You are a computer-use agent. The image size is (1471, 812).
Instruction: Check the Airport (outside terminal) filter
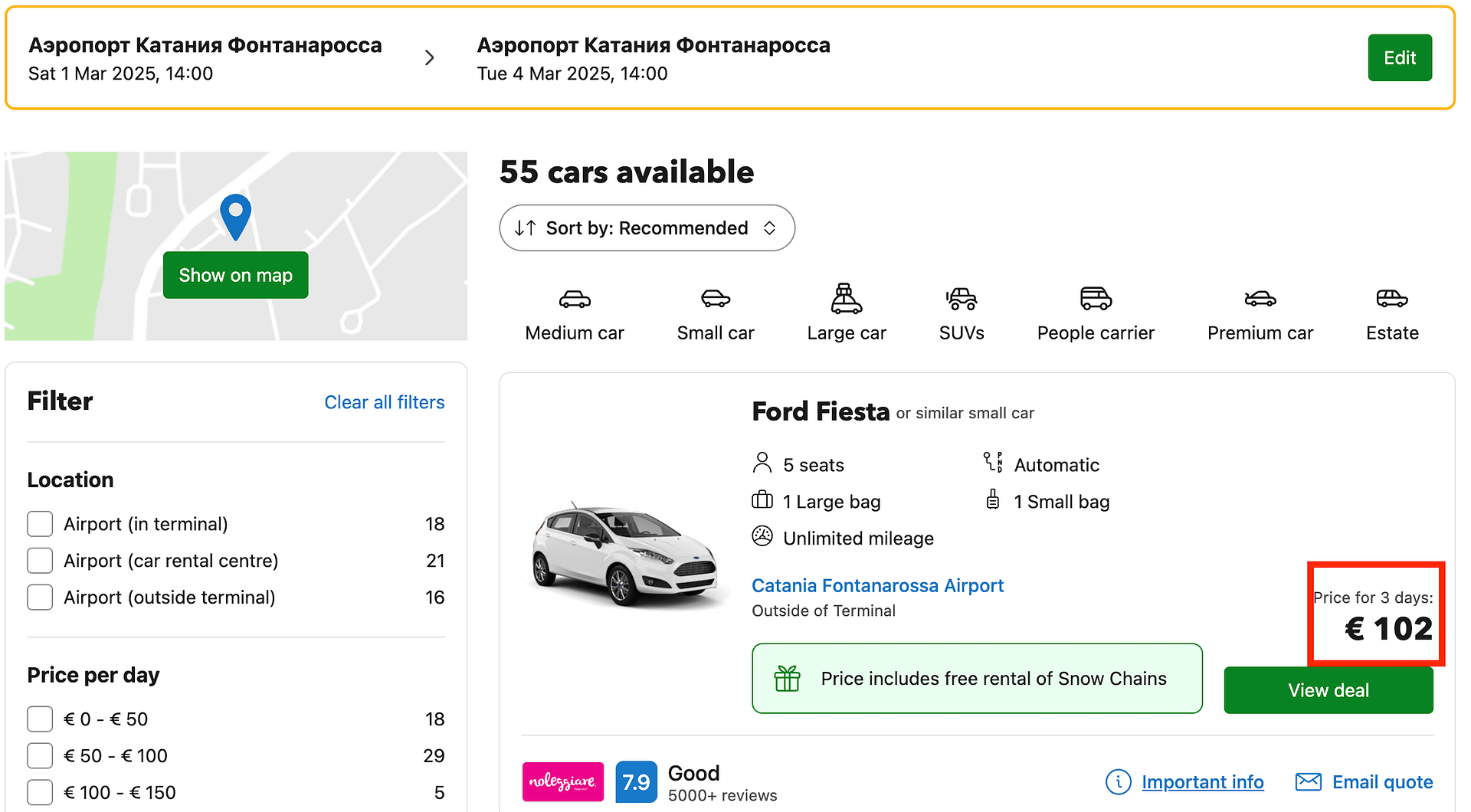tap(40, 598)
